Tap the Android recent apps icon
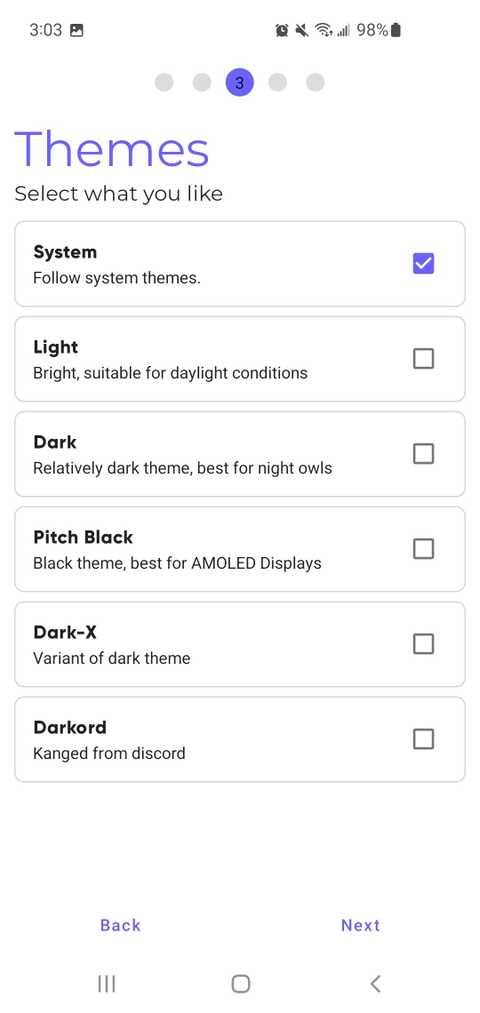 [x=106, y=983]
